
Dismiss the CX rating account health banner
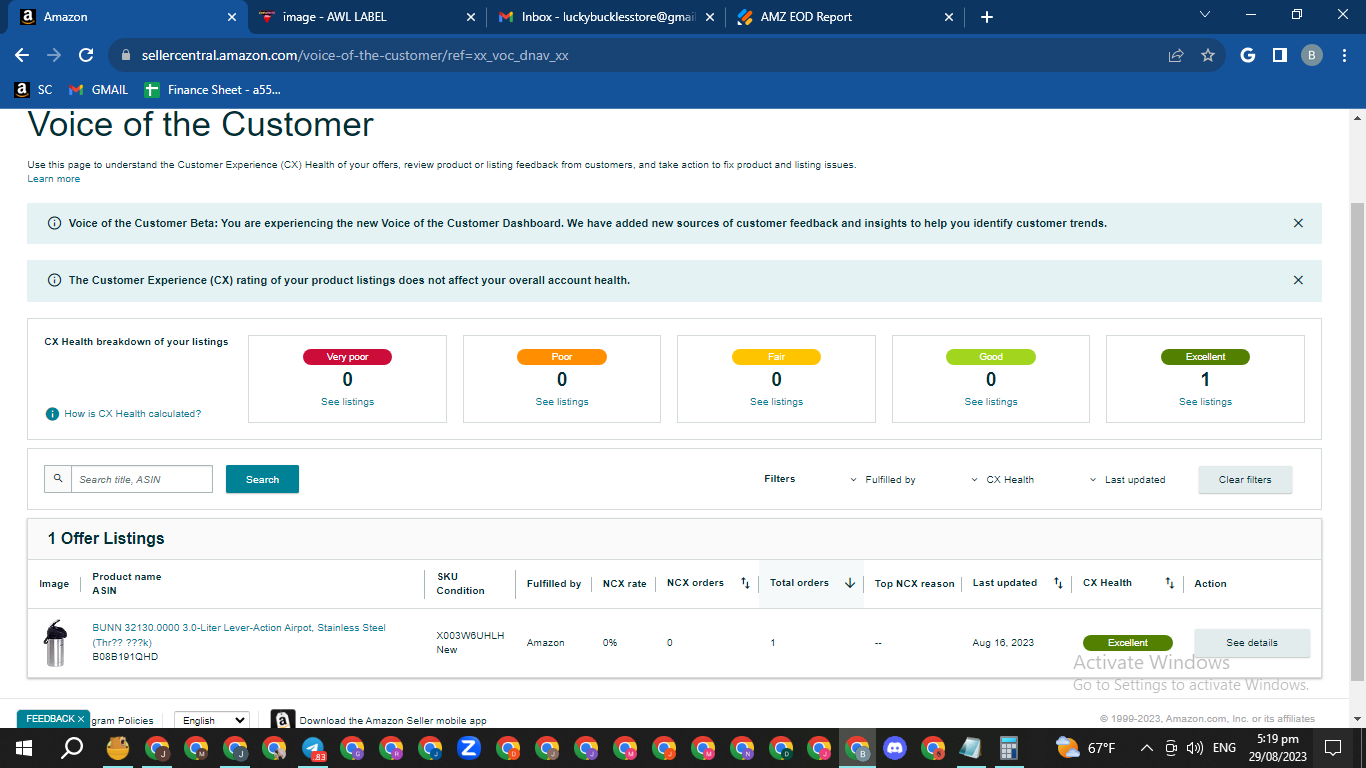point(1298,280)
